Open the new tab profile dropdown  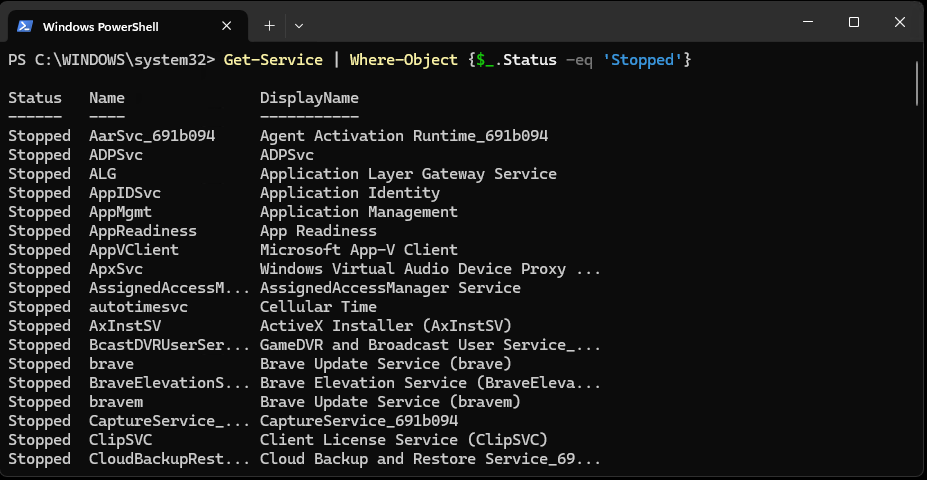coord(299,25)
